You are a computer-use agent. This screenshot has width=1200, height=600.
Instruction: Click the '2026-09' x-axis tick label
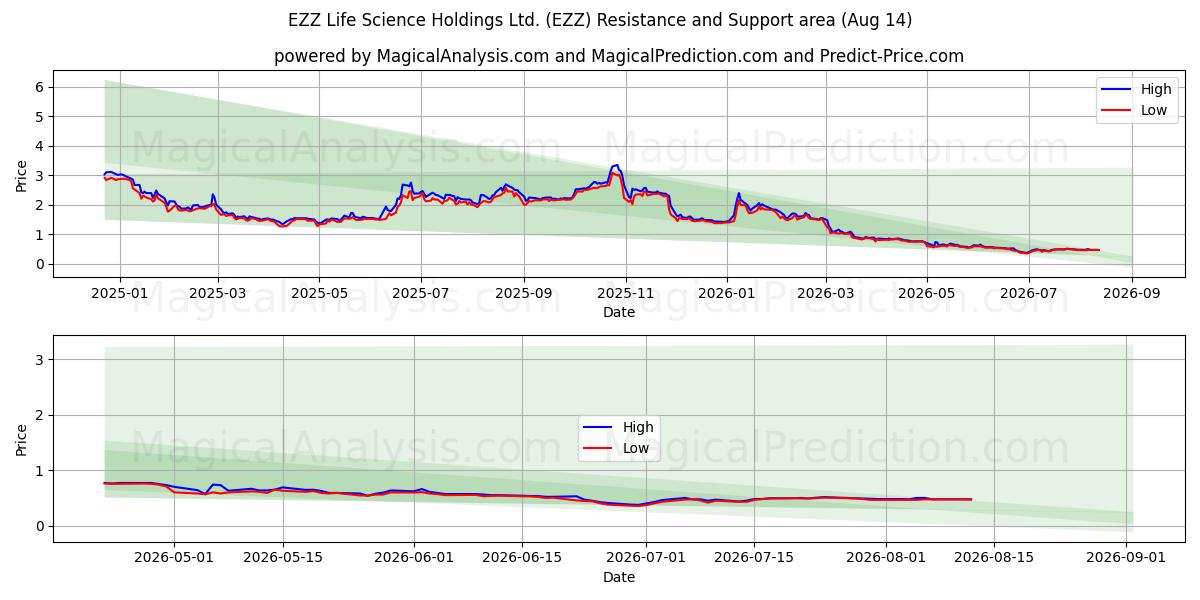click(x=1131, y=293)
